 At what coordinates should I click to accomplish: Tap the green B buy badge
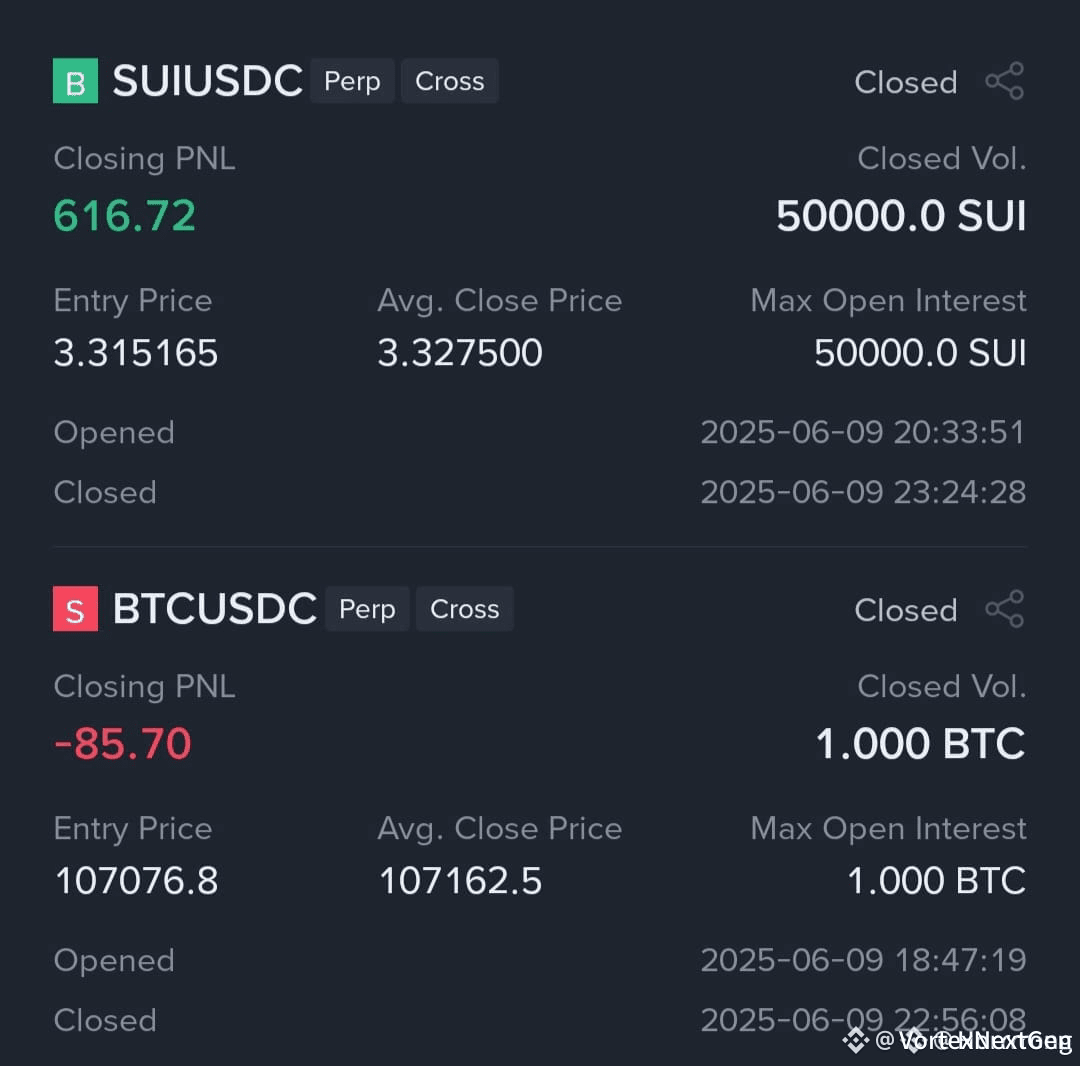[x=75, y=81]
